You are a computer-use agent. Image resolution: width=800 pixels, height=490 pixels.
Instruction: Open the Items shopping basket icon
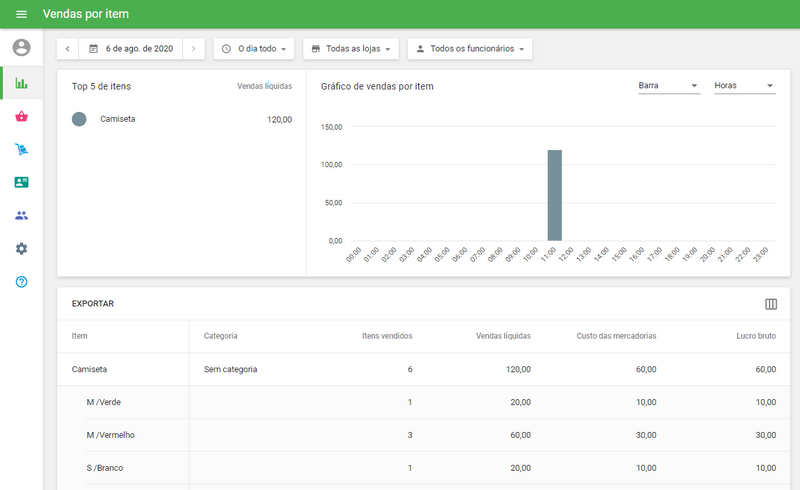click(x=21, y=116)
